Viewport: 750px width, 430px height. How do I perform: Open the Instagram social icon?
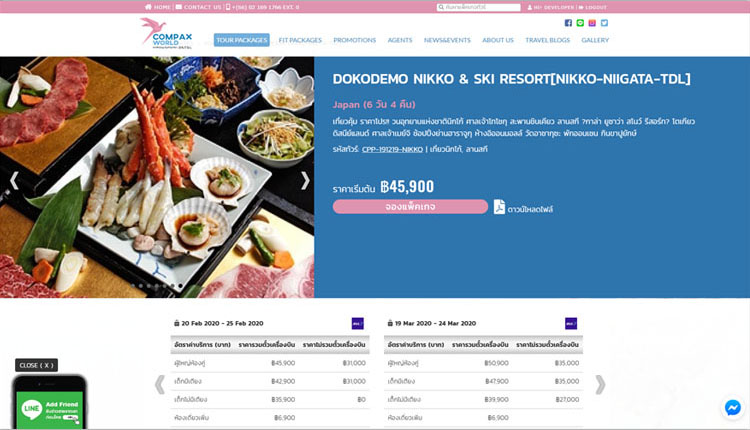pyautogui.click(x=592, y=23)
